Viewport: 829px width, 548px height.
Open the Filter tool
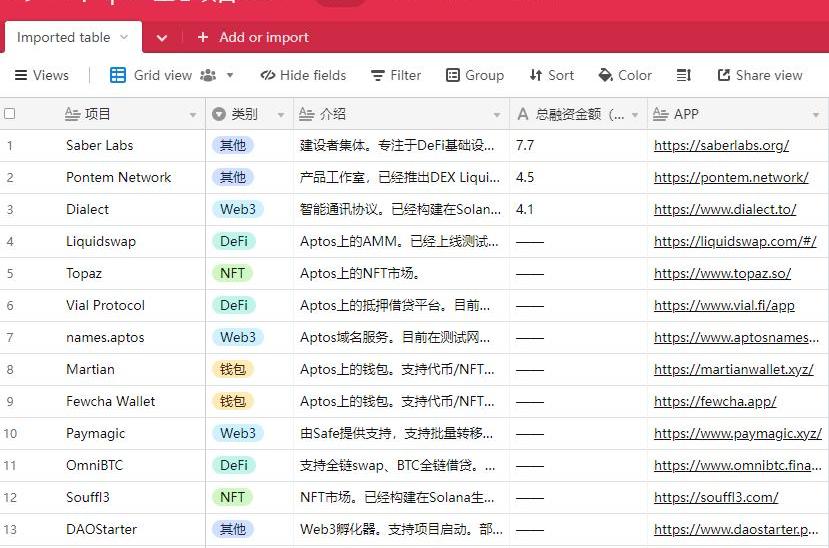(377, 75)
